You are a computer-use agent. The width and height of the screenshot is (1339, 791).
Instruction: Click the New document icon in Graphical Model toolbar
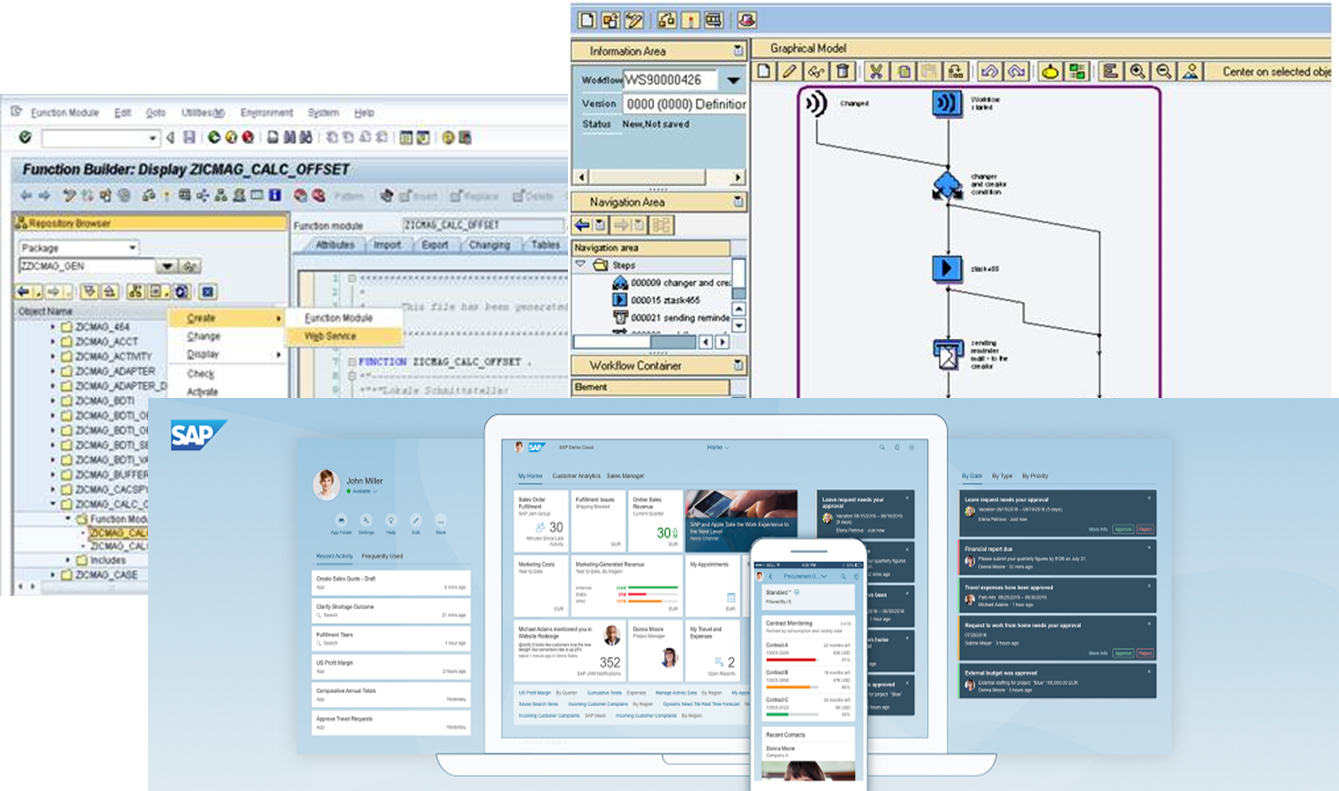[x=764, y=71]
